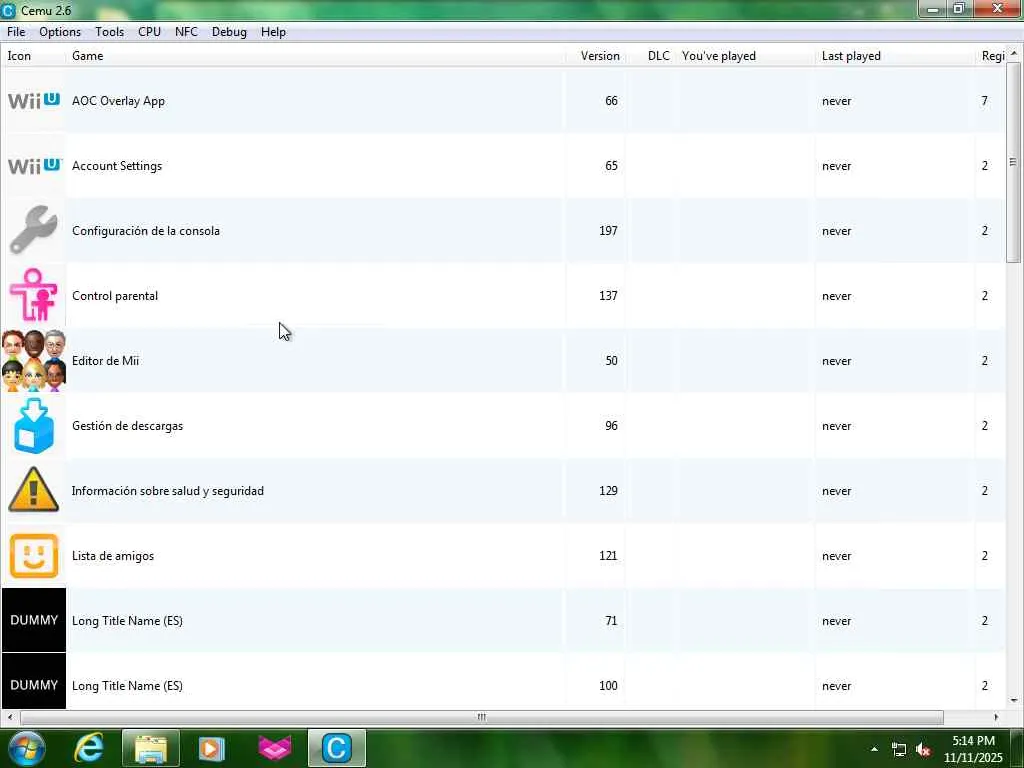The width and height of the screenshot is (1024, 768).
Task: Launch Internet Explorer from the taskbar
Action: click(89, 748)
